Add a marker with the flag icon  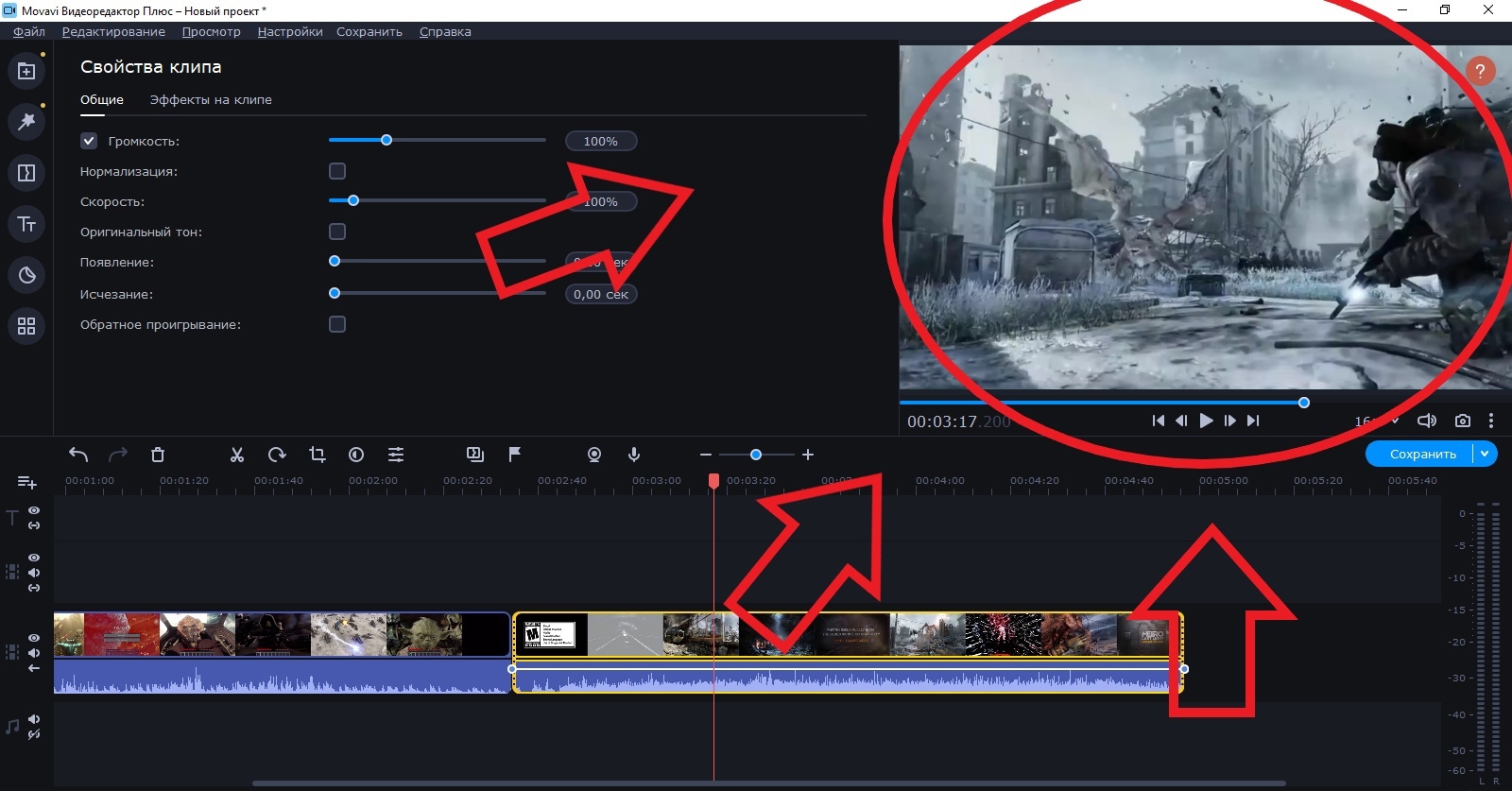[515, 455]
